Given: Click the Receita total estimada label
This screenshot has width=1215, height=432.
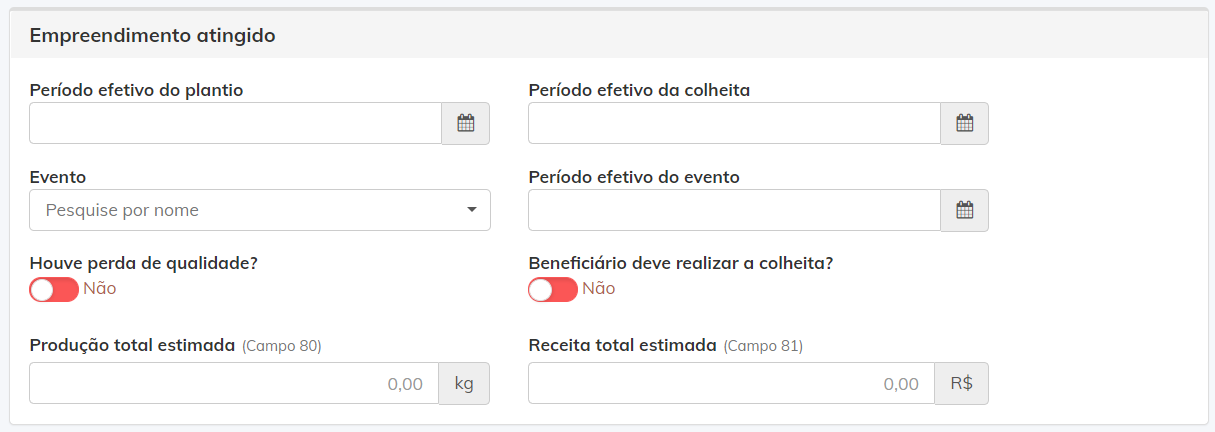Looking at the screenshot, I should coord(623,345).
